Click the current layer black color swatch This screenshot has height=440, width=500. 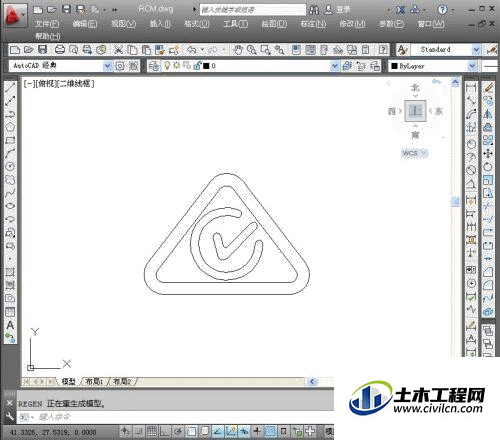206,66
